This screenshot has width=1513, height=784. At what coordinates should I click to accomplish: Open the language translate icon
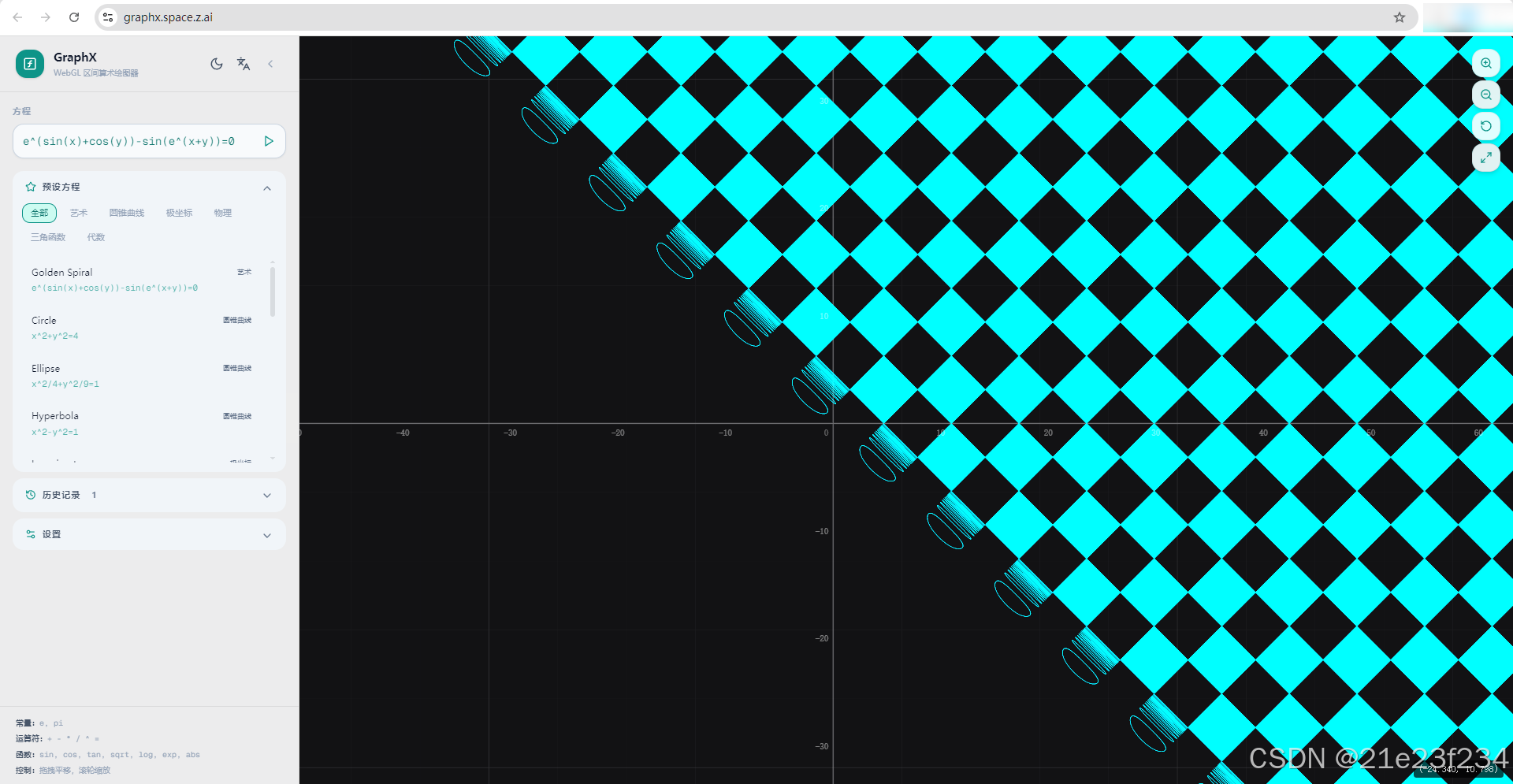pos(243,64)
